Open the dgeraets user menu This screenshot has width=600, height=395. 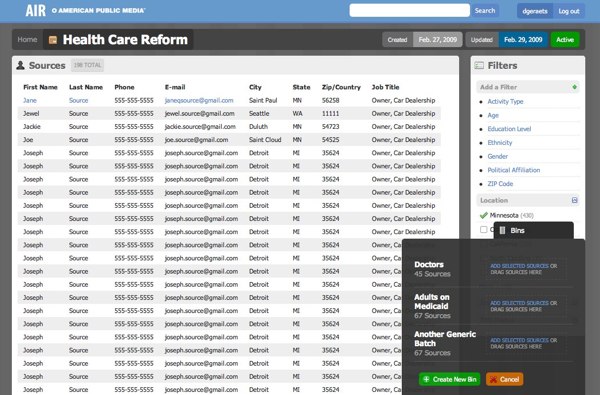point(535,11)
